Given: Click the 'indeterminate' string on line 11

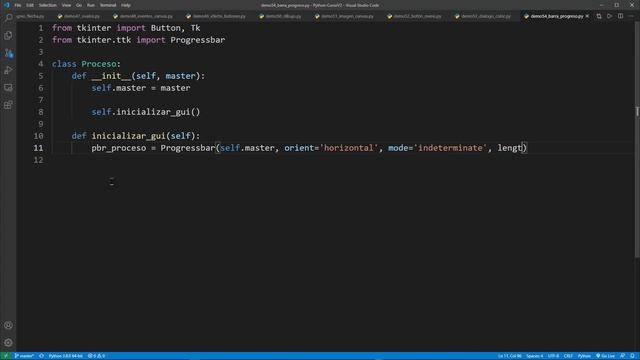Looking at the screenshot, I should tap(450, 148).
